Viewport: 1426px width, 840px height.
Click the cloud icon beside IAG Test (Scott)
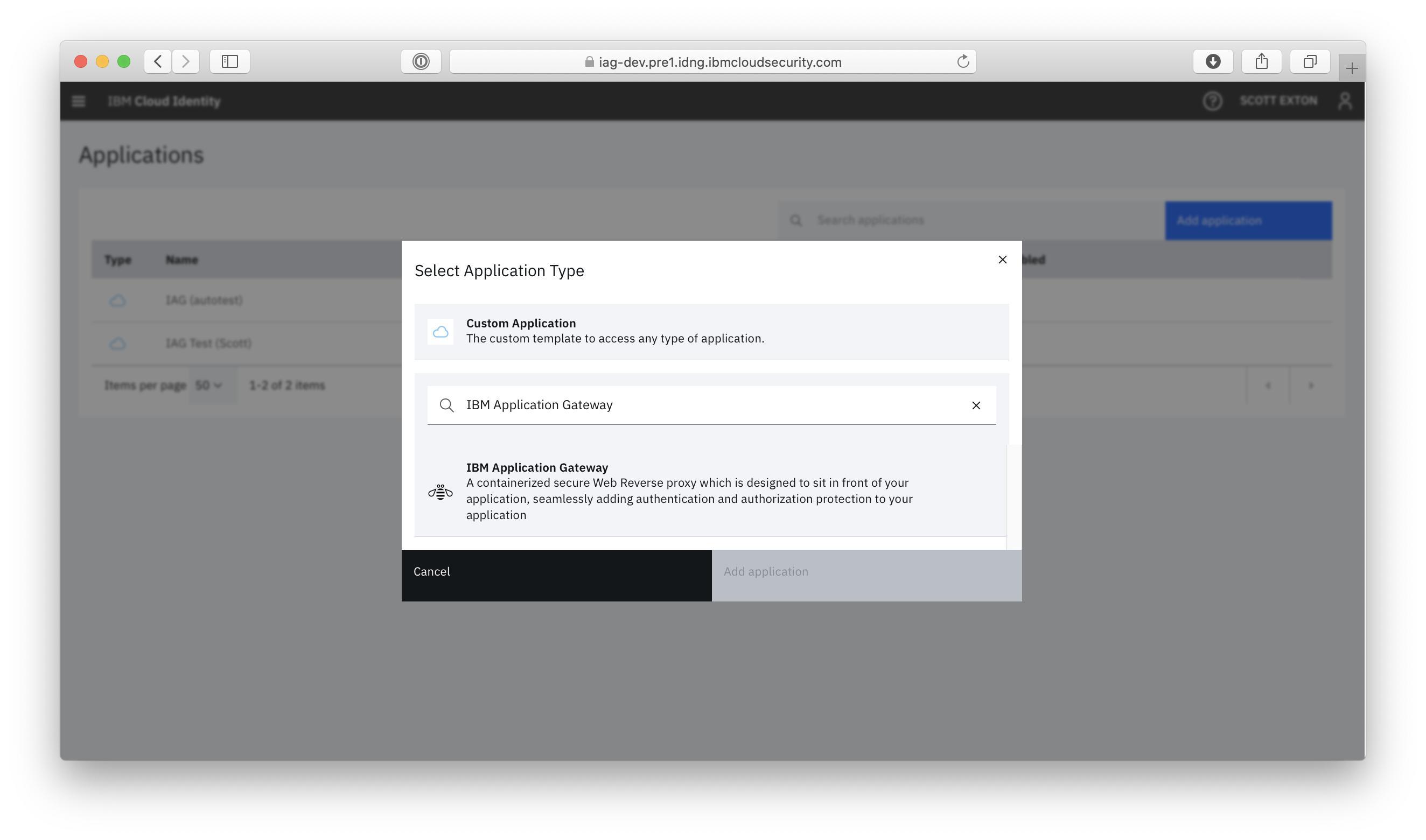point(117,343)
